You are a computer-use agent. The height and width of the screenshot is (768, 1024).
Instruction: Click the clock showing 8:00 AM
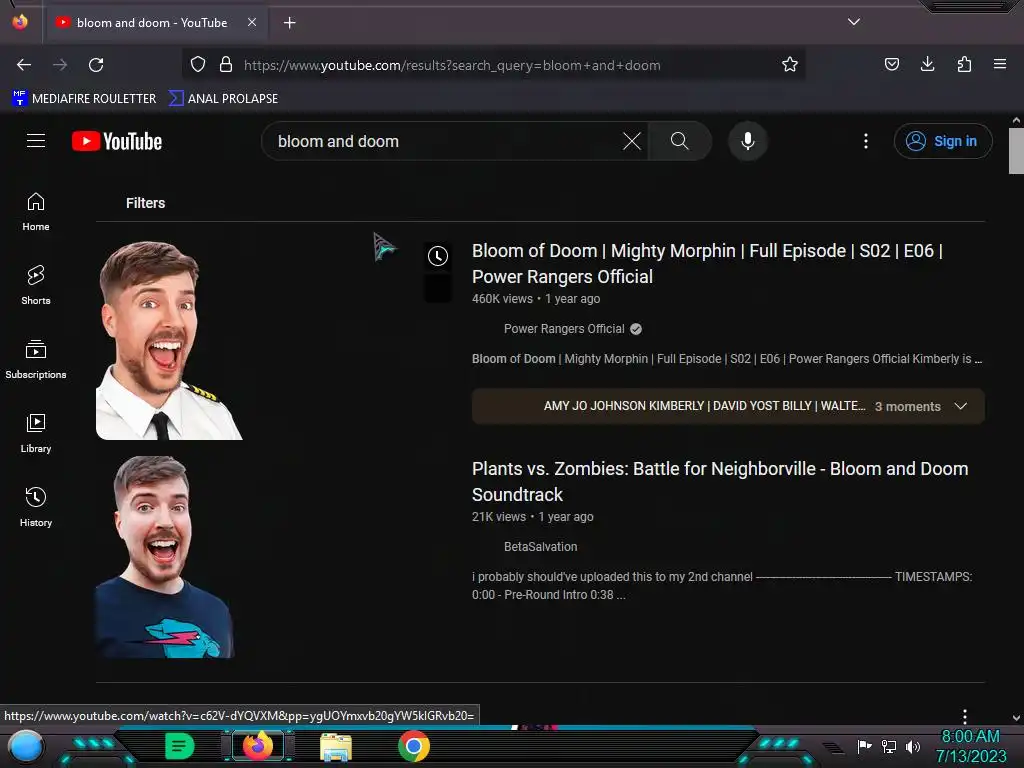click(x=970, y=737)
